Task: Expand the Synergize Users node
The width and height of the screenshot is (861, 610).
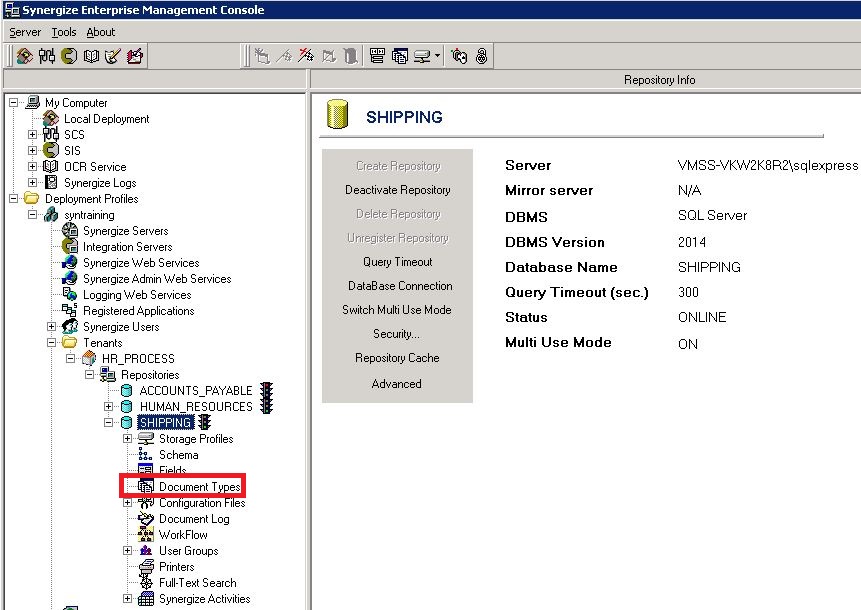Action: (x=52, y=327)
